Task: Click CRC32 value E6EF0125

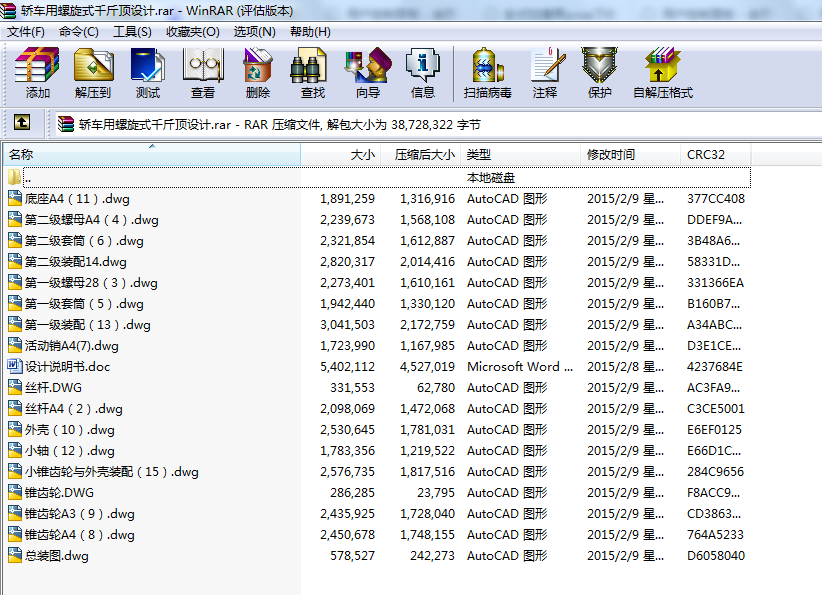Action: [714, 429]
